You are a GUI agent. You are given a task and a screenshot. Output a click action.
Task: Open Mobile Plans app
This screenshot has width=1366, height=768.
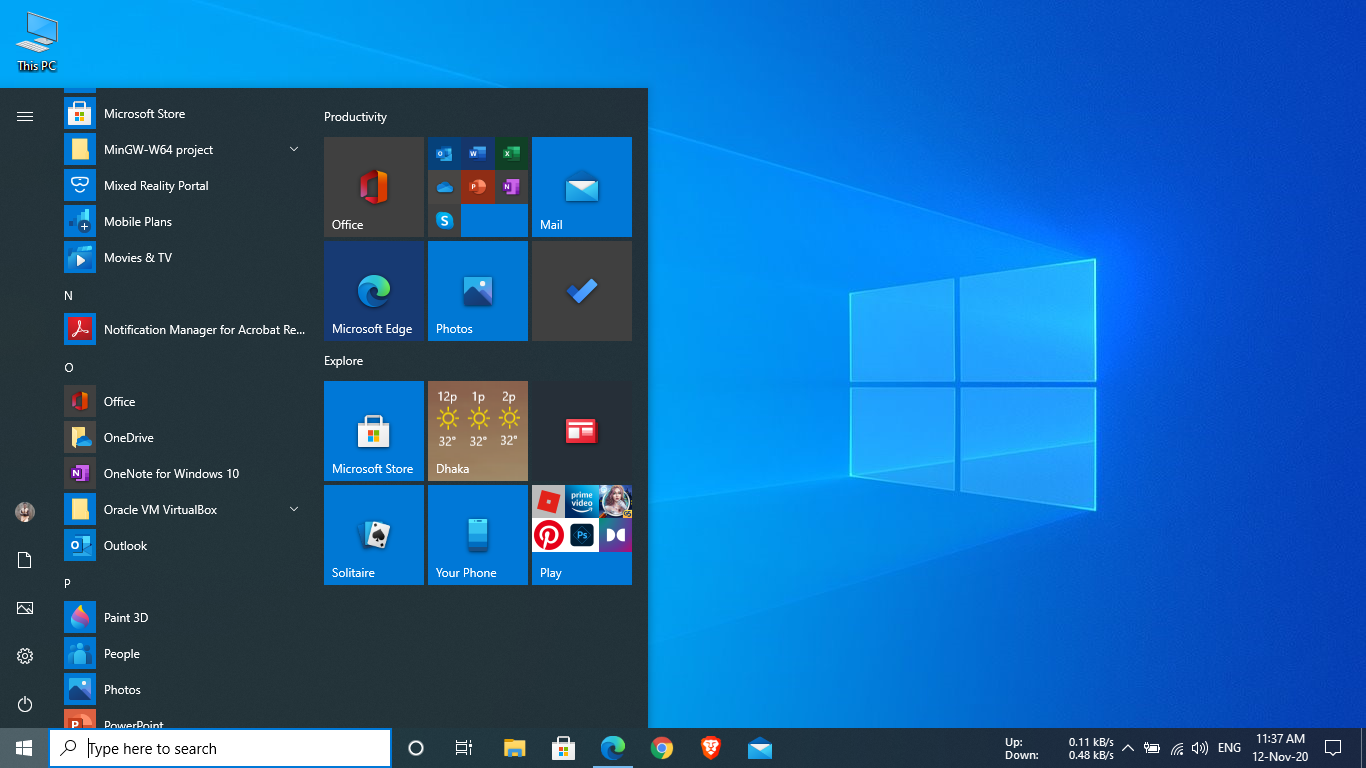pyautogui.click(x=184, y=222)
